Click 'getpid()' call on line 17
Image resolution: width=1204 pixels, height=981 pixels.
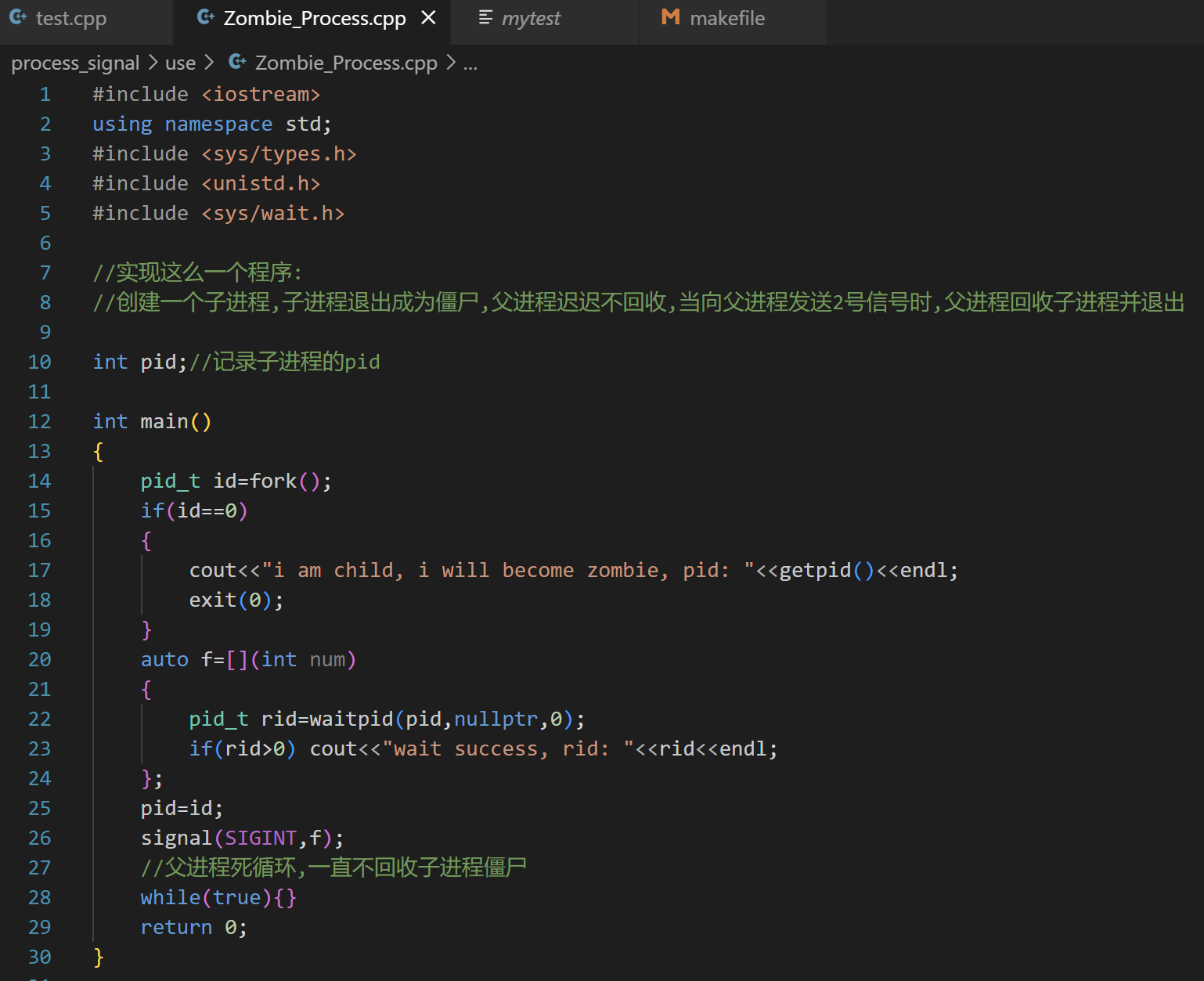pos(827,571)
